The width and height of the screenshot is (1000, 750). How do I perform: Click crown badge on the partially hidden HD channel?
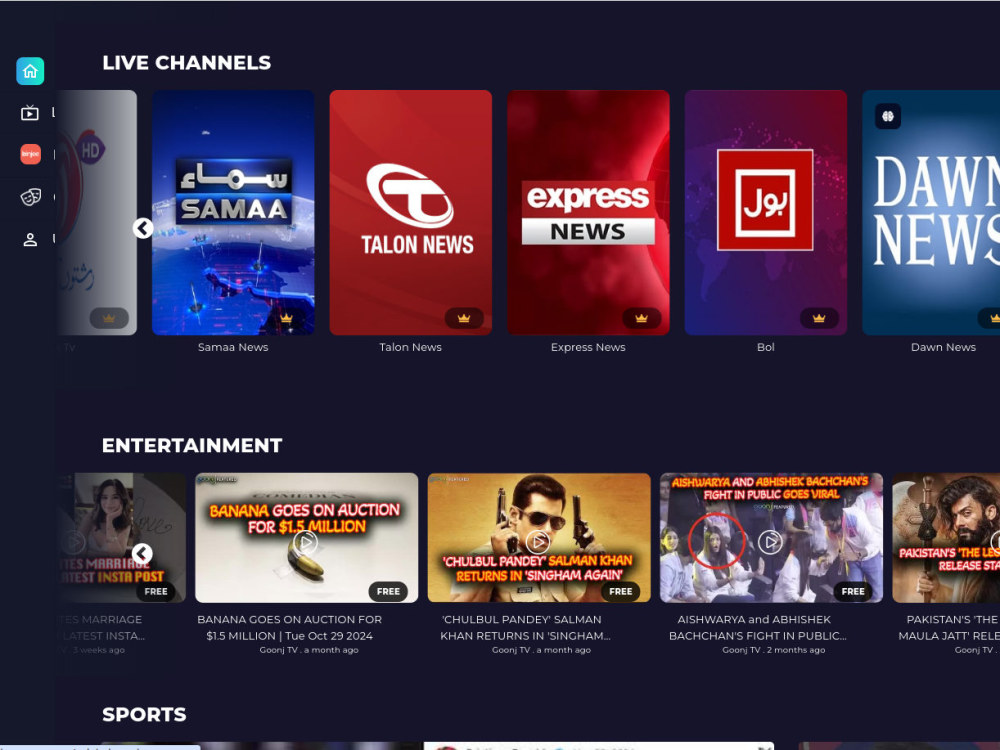109,318
